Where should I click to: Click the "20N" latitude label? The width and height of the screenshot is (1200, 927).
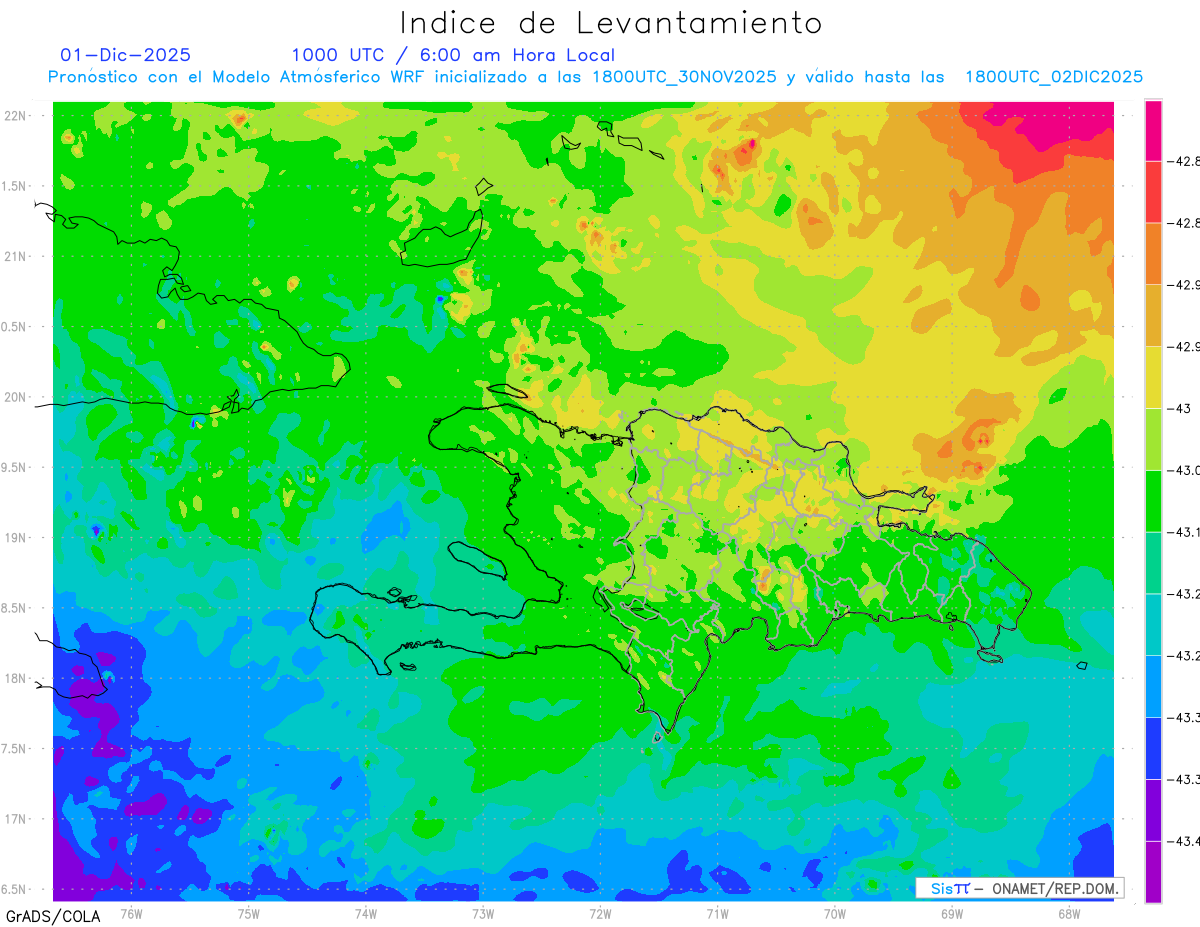(x=15, y=397)
